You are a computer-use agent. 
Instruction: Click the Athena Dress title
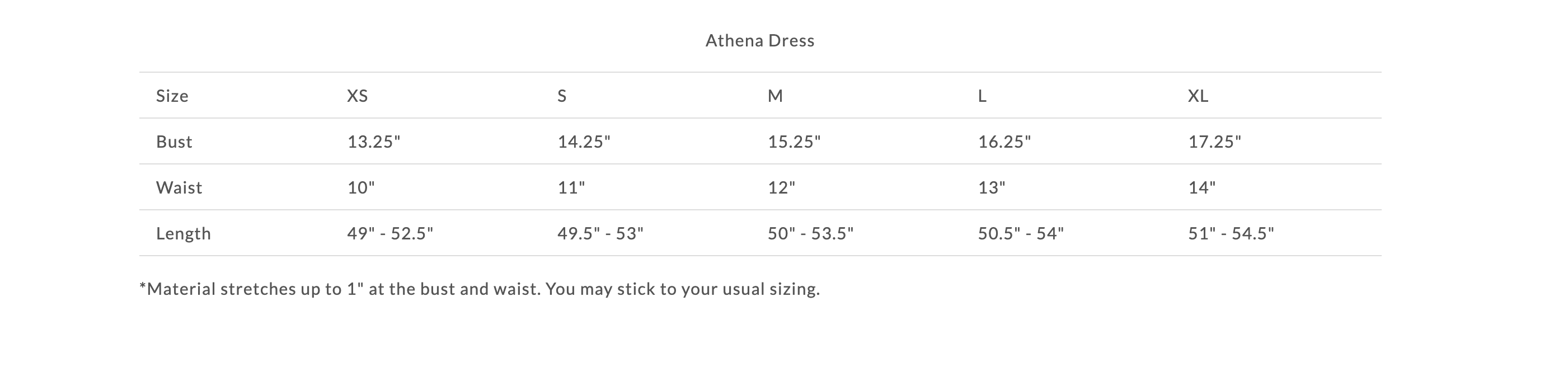click(x=759, y=41)
